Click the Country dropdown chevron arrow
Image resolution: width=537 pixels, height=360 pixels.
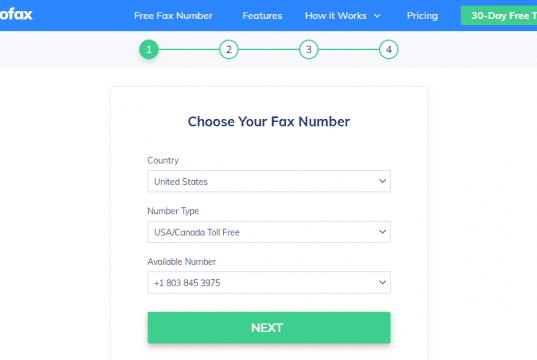click(x=383, y=181)
